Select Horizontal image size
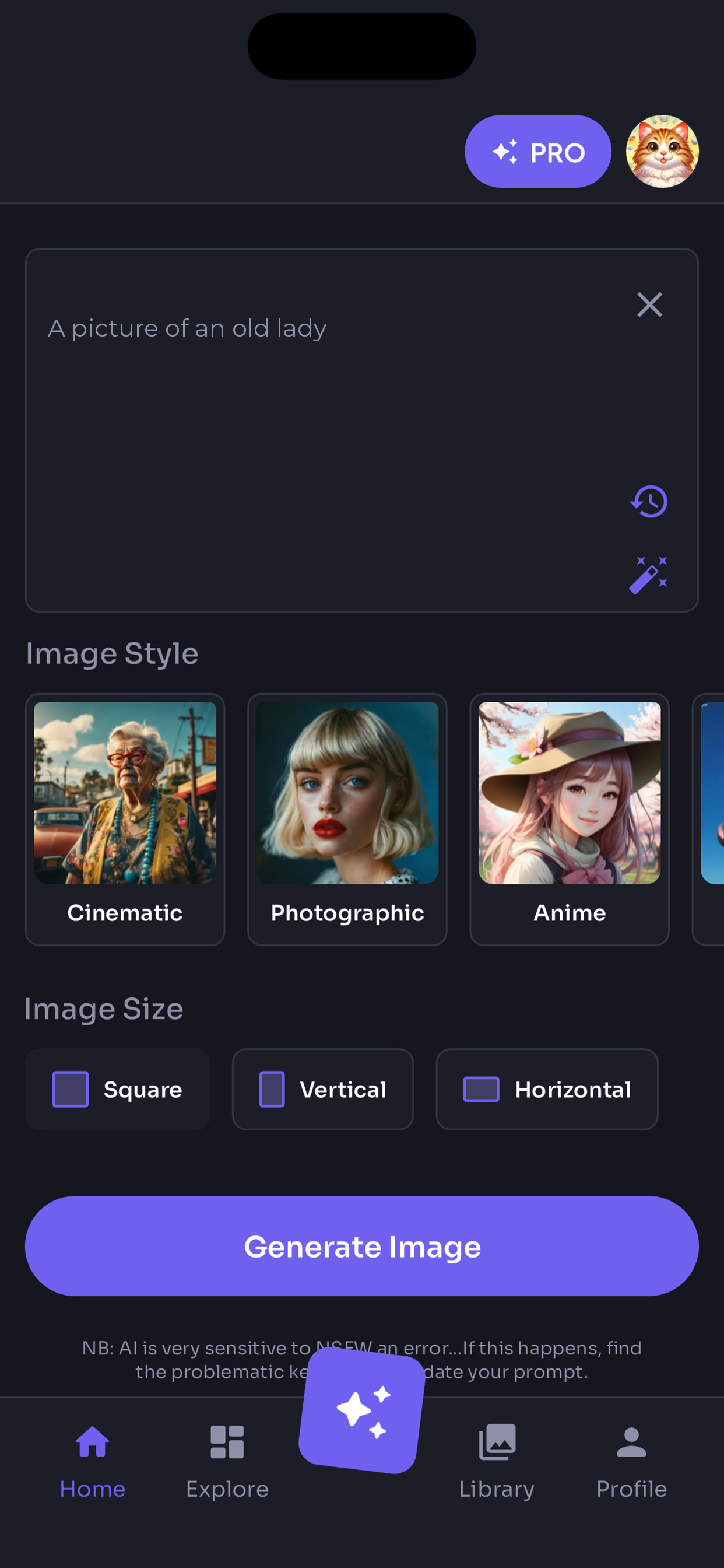 (x=547, y=1089)
